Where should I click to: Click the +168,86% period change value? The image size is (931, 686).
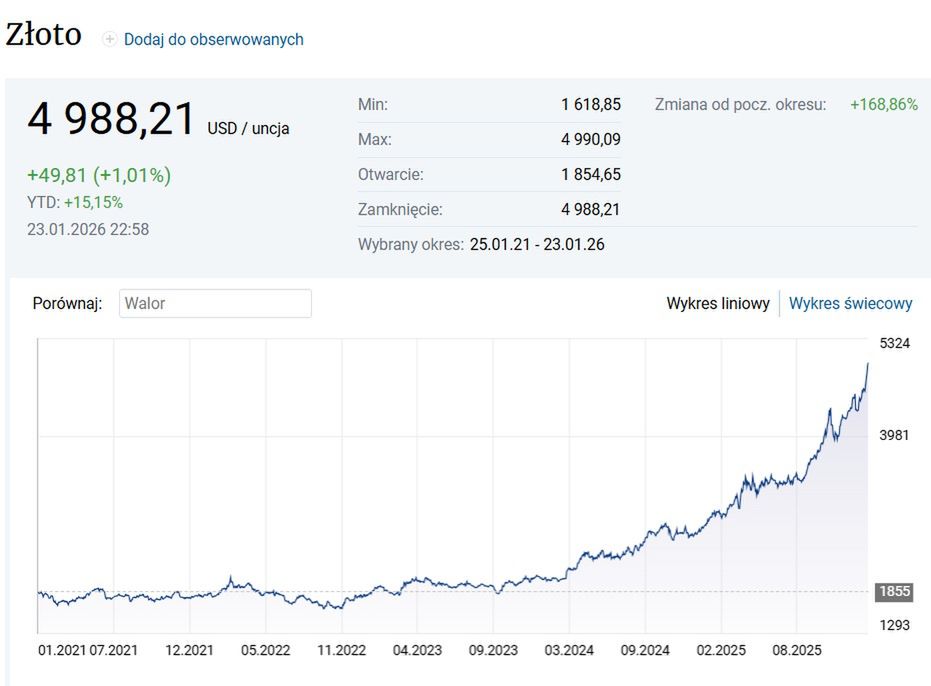coord(883,104)
